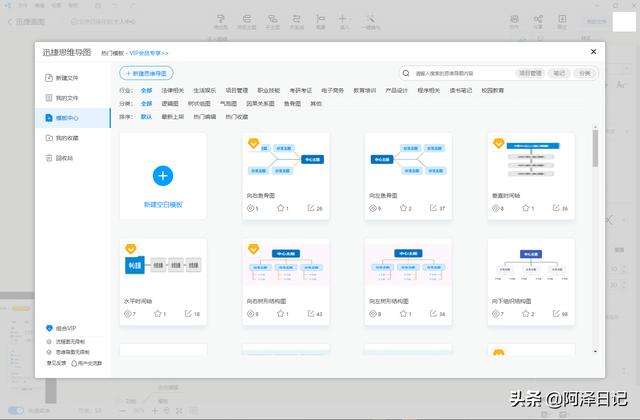Open the 向左鱼骨图 template thumbnail

(408, 160)
